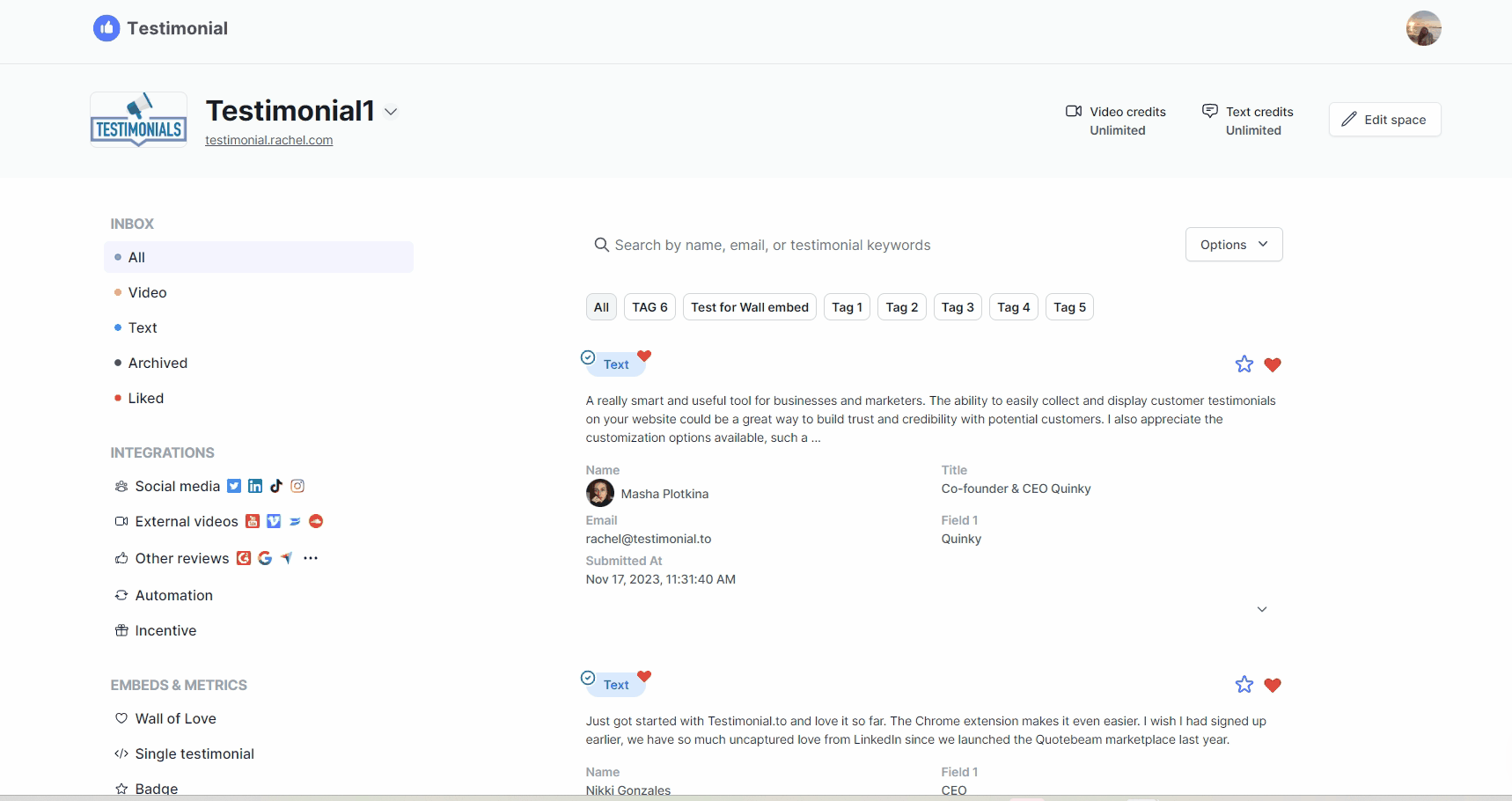Filter by the Tag 2 chip

coord(902,307)
